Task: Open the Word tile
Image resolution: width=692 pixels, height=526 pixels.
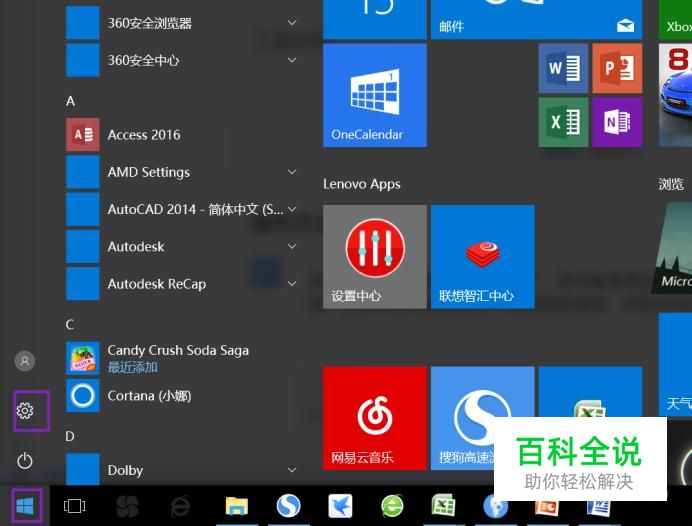Action: 563,68
